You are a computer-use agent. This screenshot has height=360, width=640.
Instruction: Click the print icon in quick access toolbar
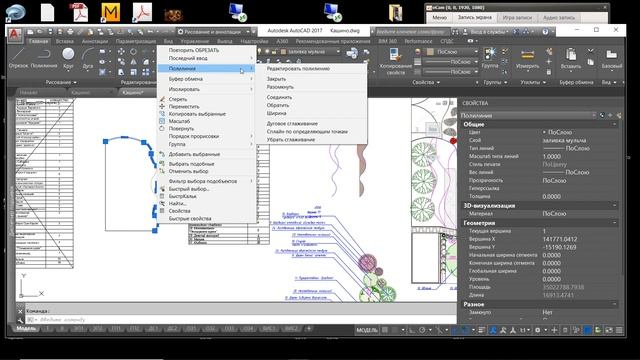coord(70,31)
